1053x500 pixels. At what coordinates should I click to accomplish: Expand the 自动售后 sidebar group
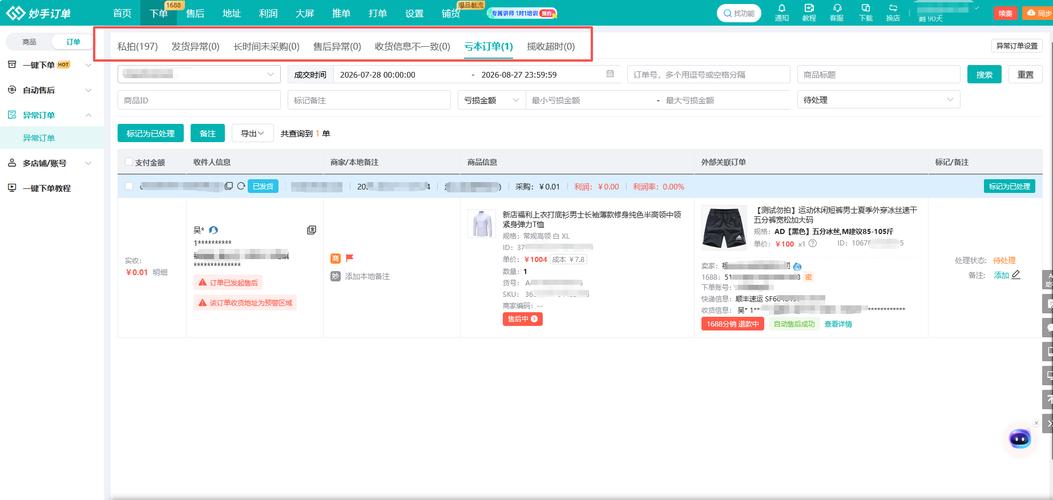pyautogui.click(x=89, y=89)
